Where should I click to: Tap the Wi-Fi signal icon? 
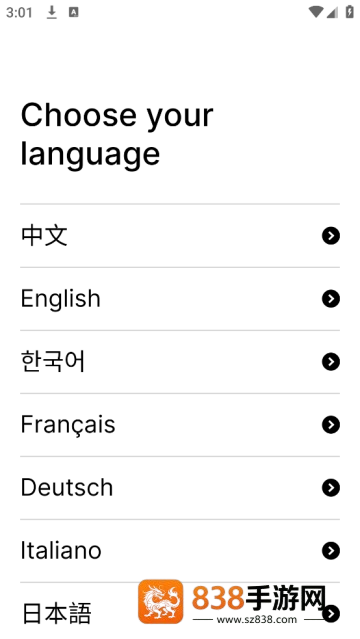pyautogui.click(x=316, y=12)
